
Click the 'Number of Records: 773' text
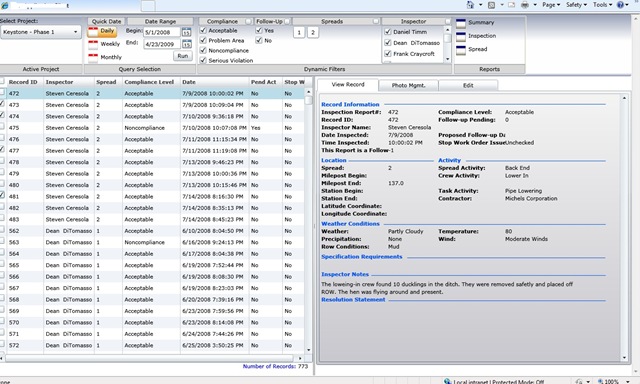(275, 366)
